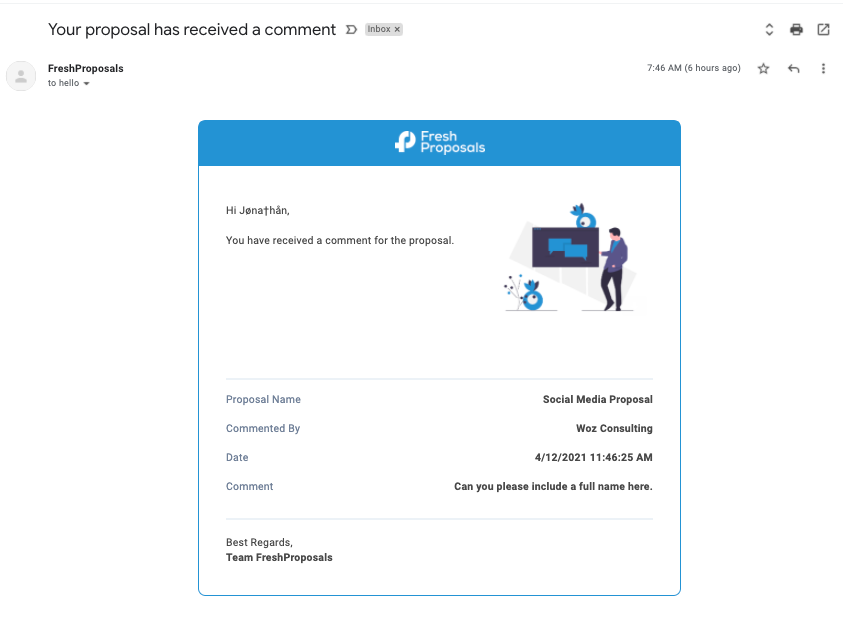Click the importance marker next to subject
Viewport: 843px width, 618px height.
coord(351,30)
